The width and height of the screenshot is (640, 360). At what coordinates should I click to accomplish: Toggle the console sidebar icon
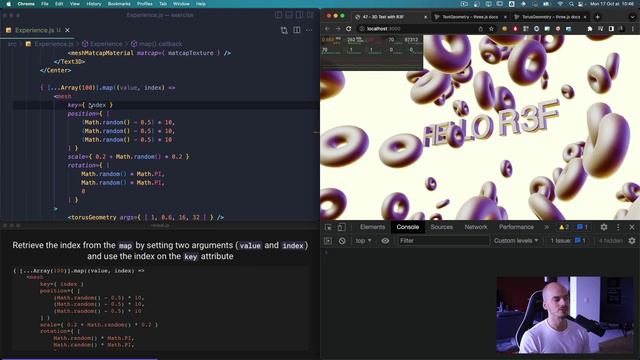[x=328, y=241]
